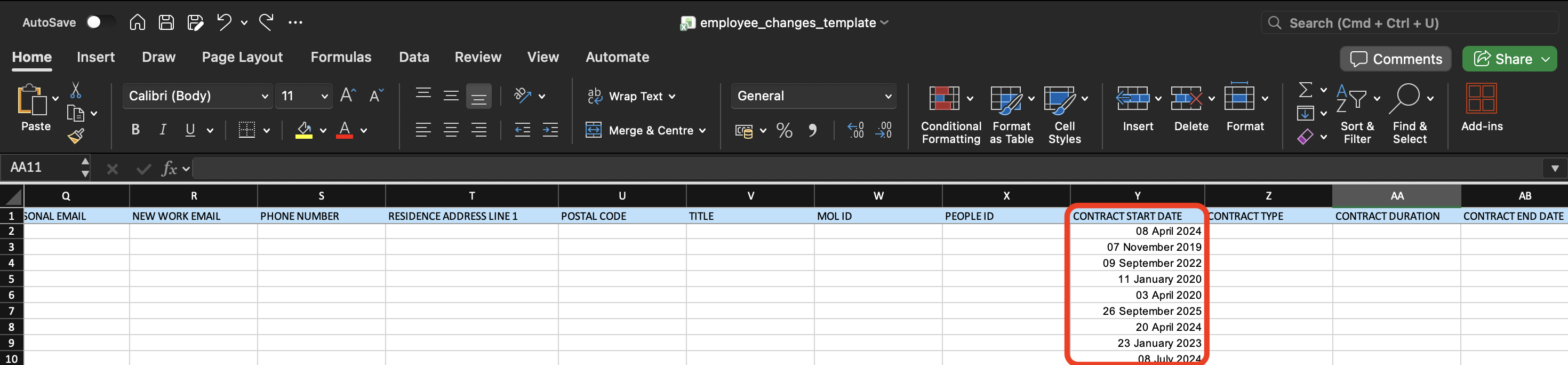Click the Increase Indent icon
Image resolution: width=1568 pixels, height=365 pixels.
550,130
